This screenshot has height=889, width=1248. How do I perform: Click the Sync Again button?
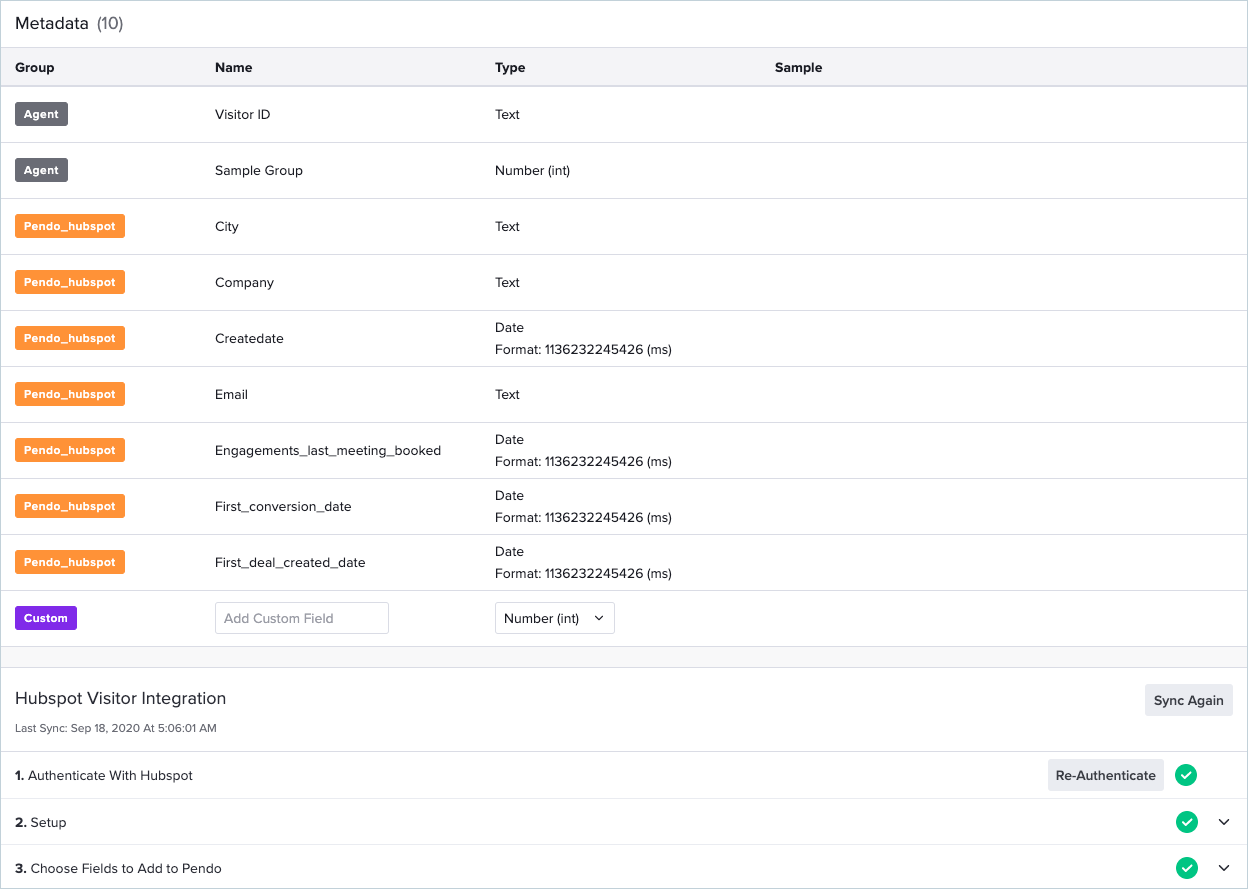pos(1189,700)
